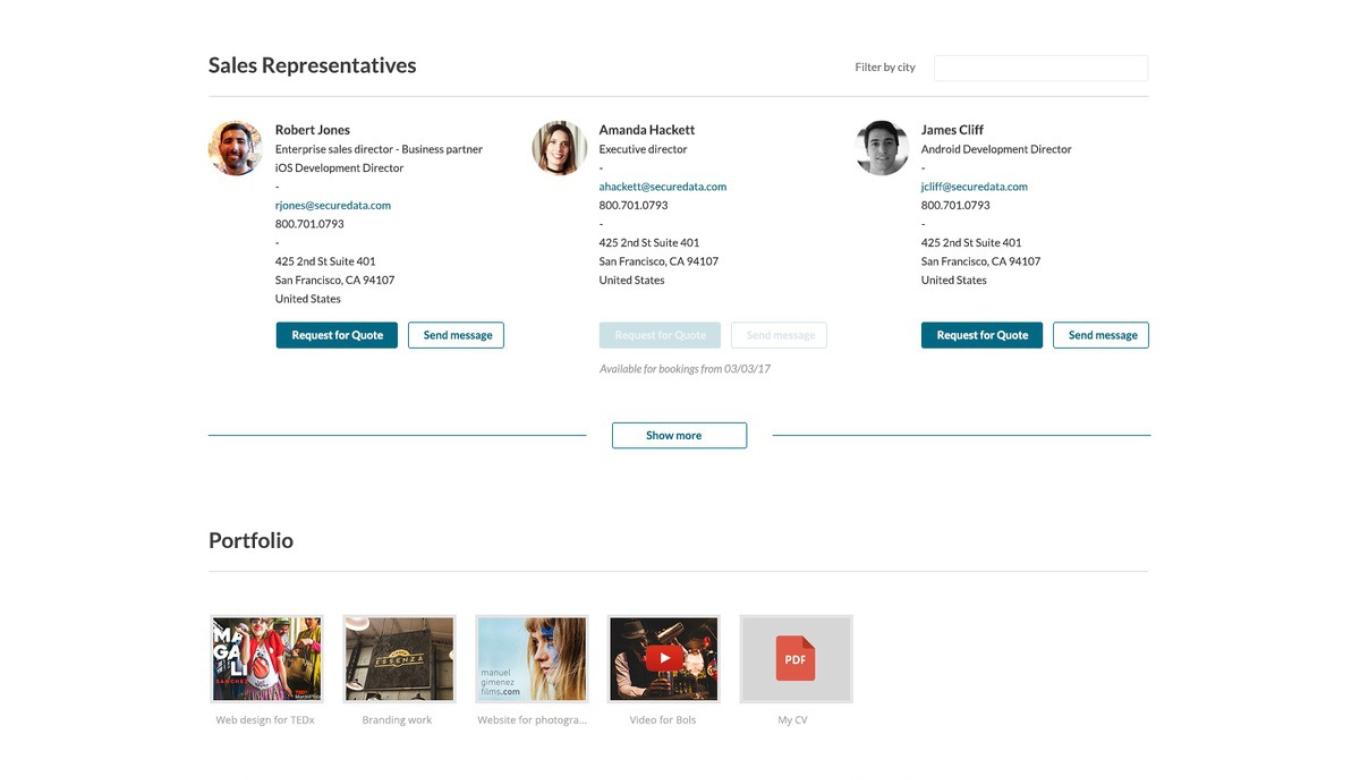Image resolution: width=1360 pixels, height=780 pixels.
Task: Open Web design for TEDx thumbnail
Action: [x=267, y=659]
